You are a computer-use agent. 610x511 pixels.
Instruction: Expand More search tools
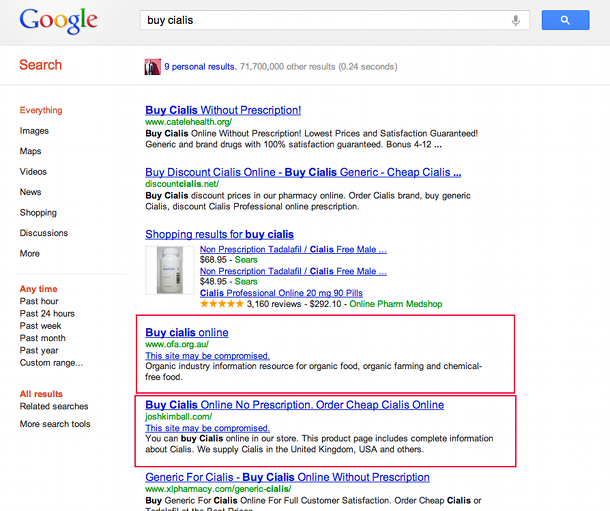[x=55, y=424]
